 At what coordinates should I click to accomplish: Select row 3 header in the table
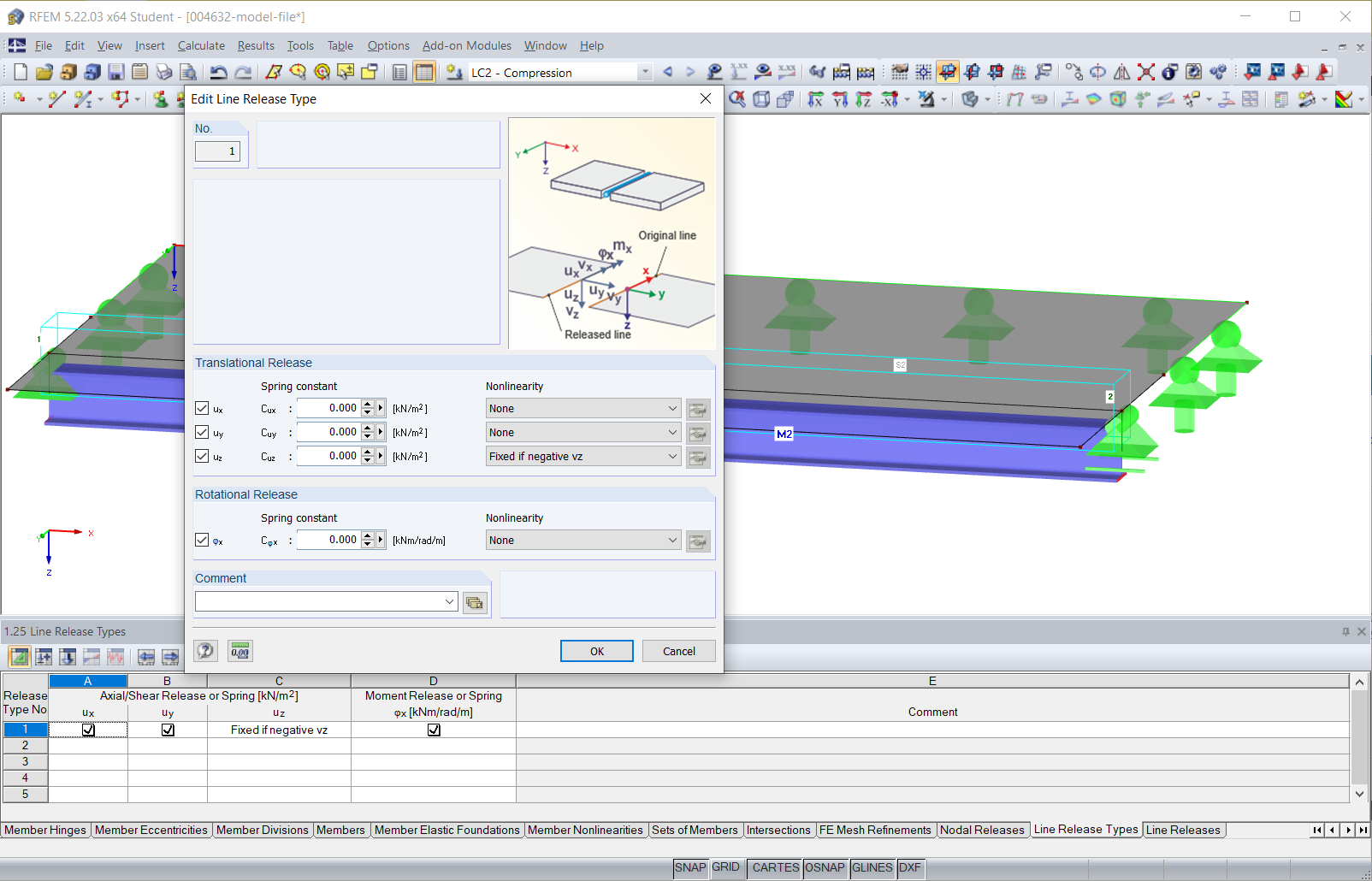point(25,761)
